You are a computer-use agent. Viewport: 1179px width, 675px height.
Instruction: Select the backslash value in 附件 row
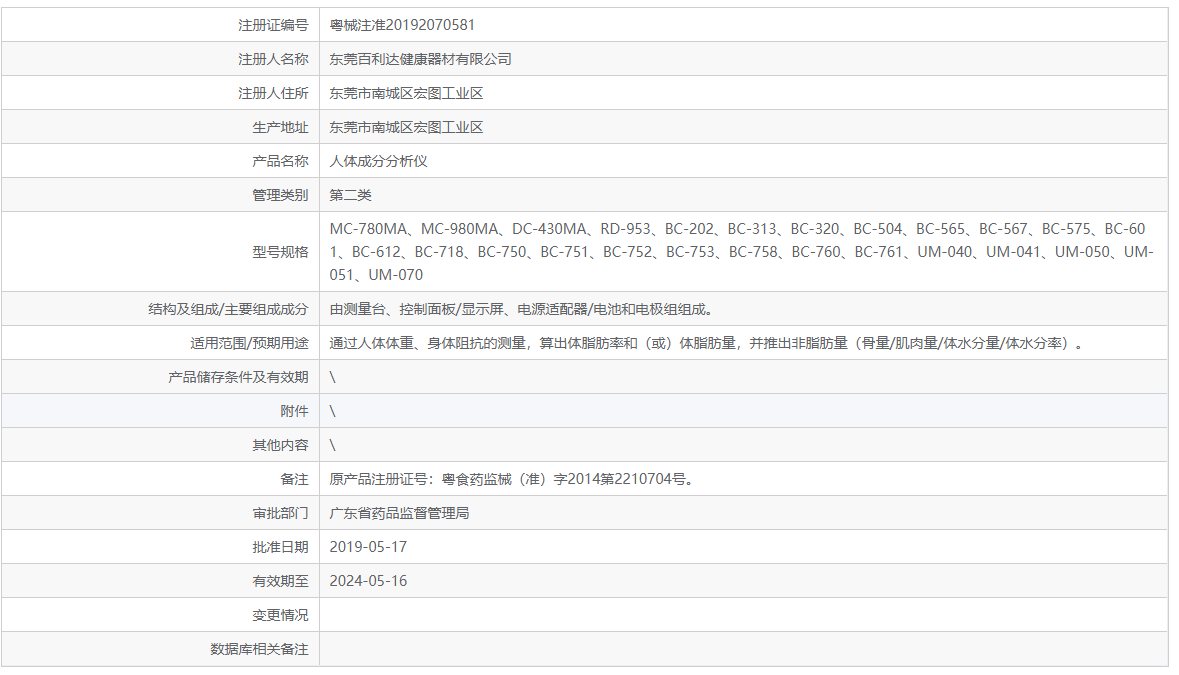pyautogui.click(x=332, y=411)
